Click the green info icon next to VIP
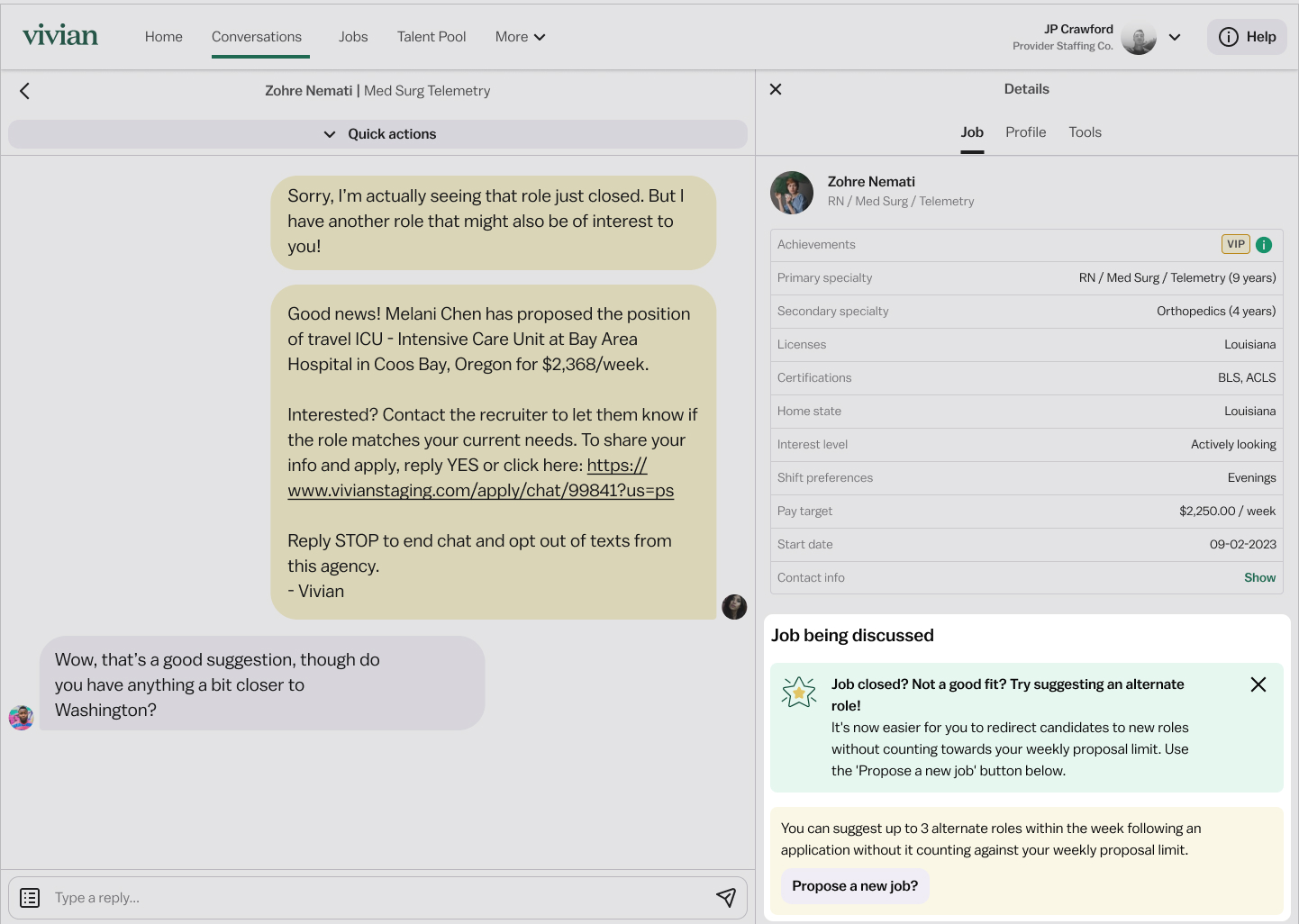 click(x=1264, y=245)
